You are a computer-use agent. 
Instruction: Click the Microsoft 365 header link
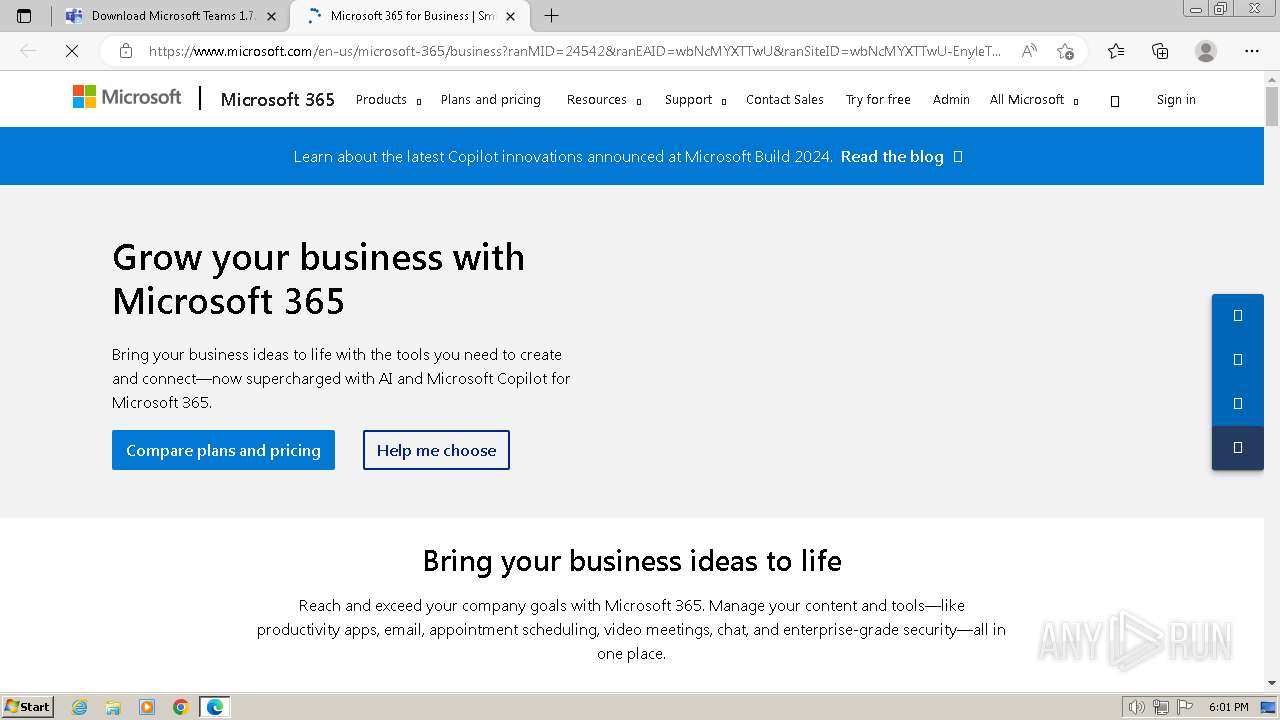tap(277, 100)
